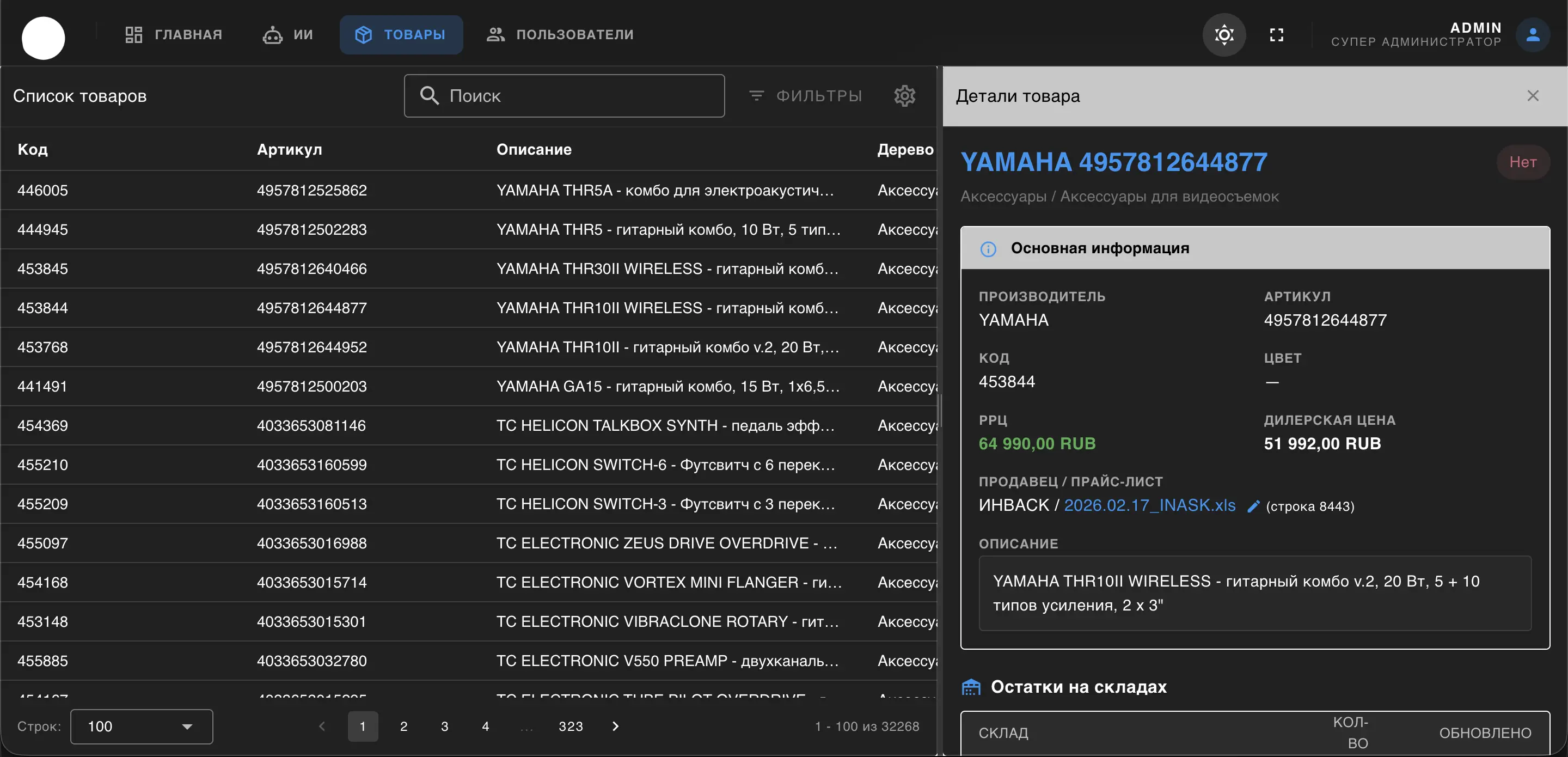Image resolution: width=1568 pixels, height=757 pixels.
Task: Click the pencil edit icon near price list
Action: (x=1253, y=506)
